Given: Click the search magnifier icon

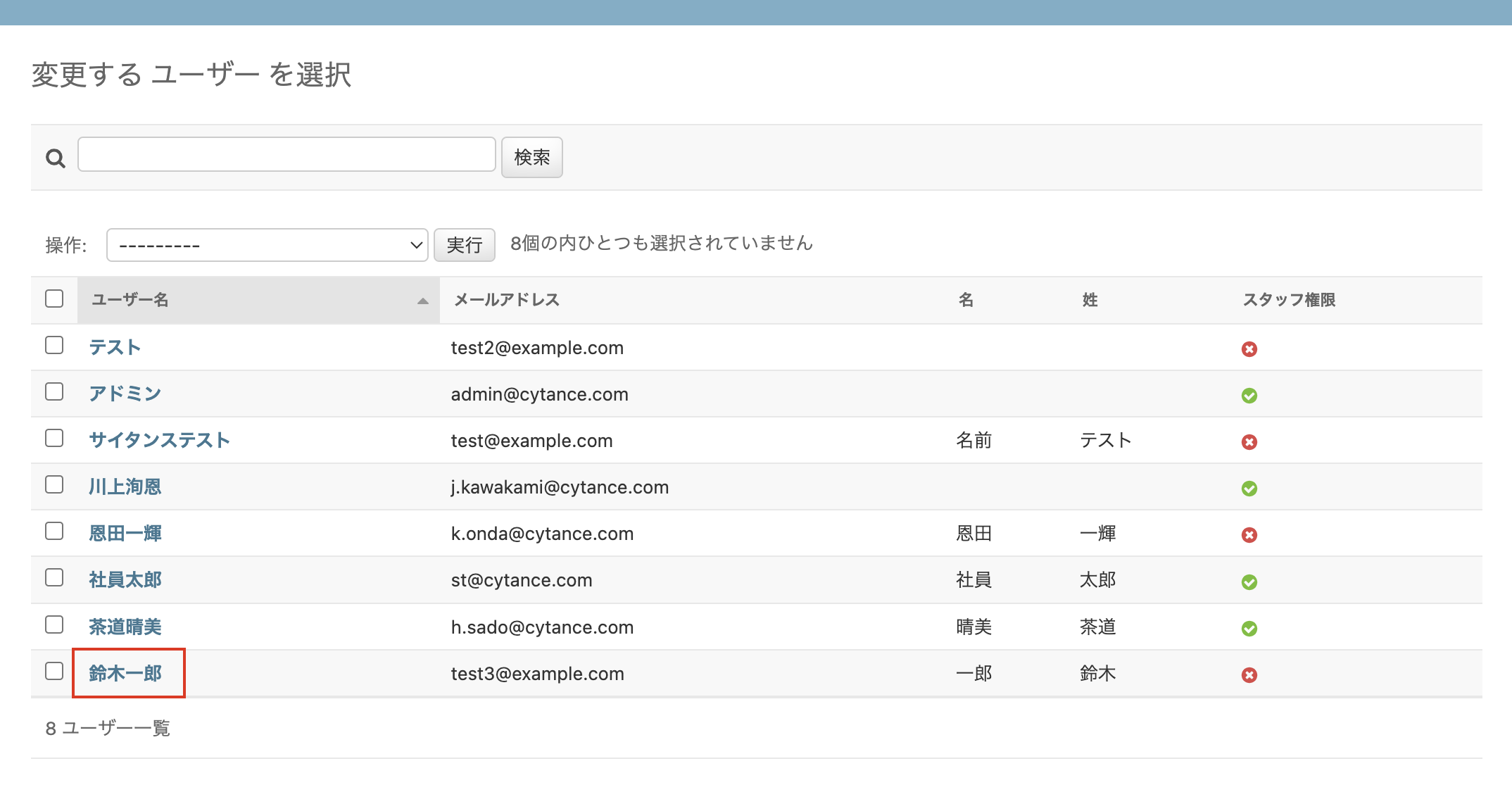Looking at the screenshot, I should pyautogui.click(x=56, y=158).
